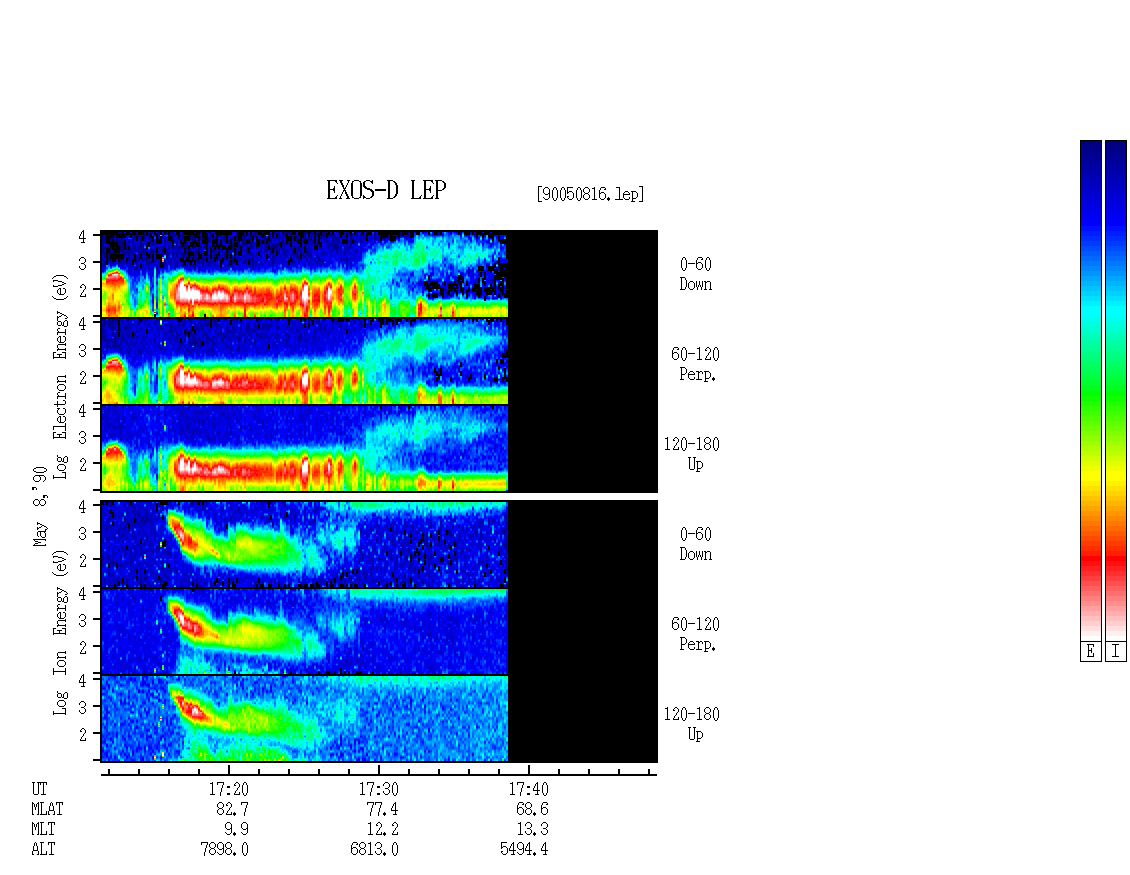The height and width of the screenshot is (875, 1130).
Task: Click the May 8, '90 date label
Action: point(40,506)
